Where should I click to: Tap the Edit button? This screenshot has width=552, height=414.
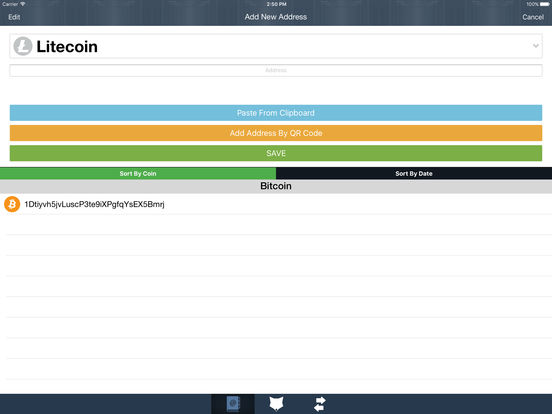click(x=14, y=17)
